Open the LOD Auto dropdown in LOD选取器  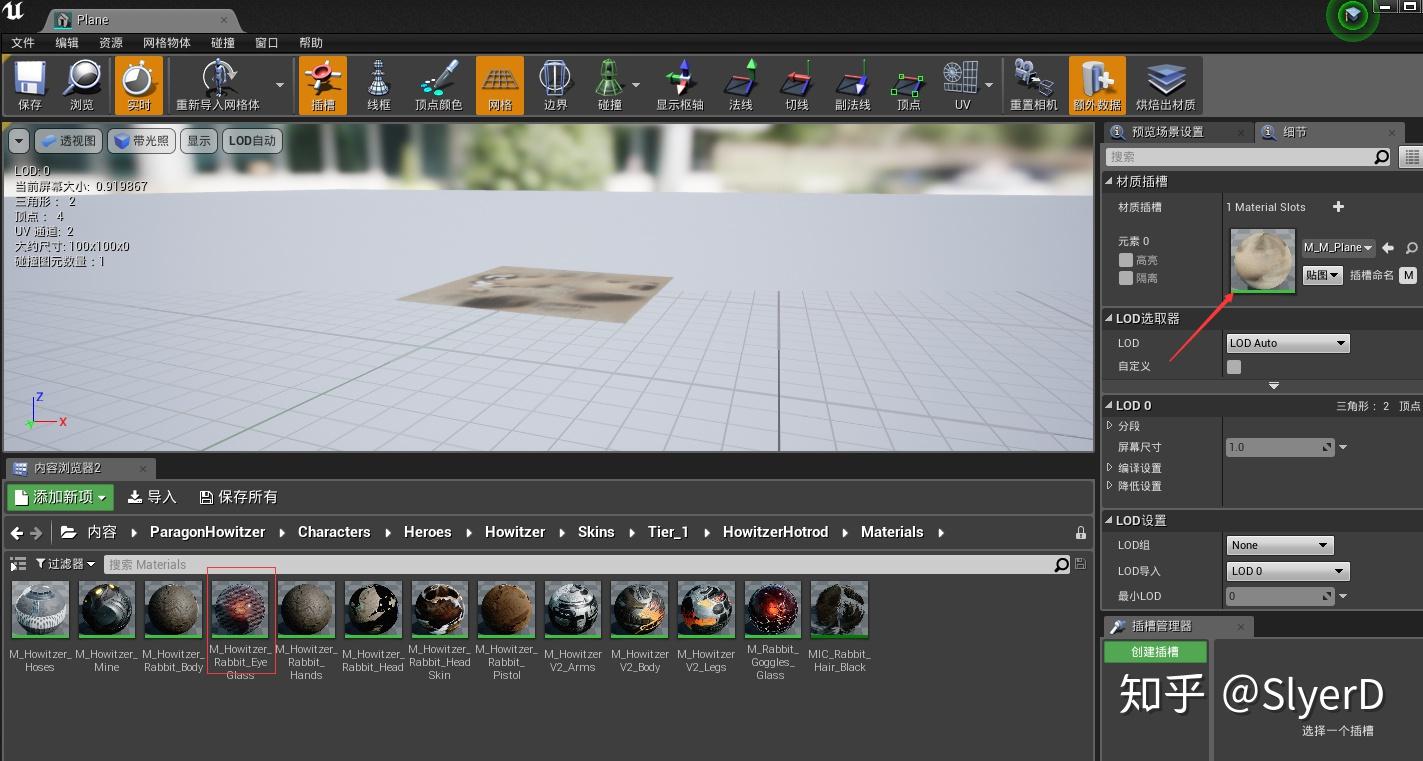(x=1287, y=343)
